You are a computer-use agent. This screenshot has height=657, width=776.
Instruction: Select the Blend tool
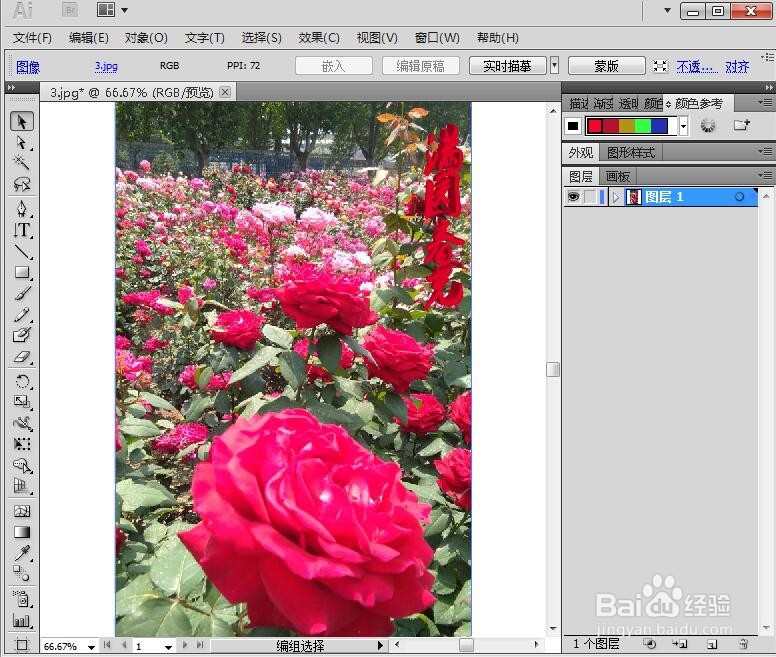coord(22,574)
